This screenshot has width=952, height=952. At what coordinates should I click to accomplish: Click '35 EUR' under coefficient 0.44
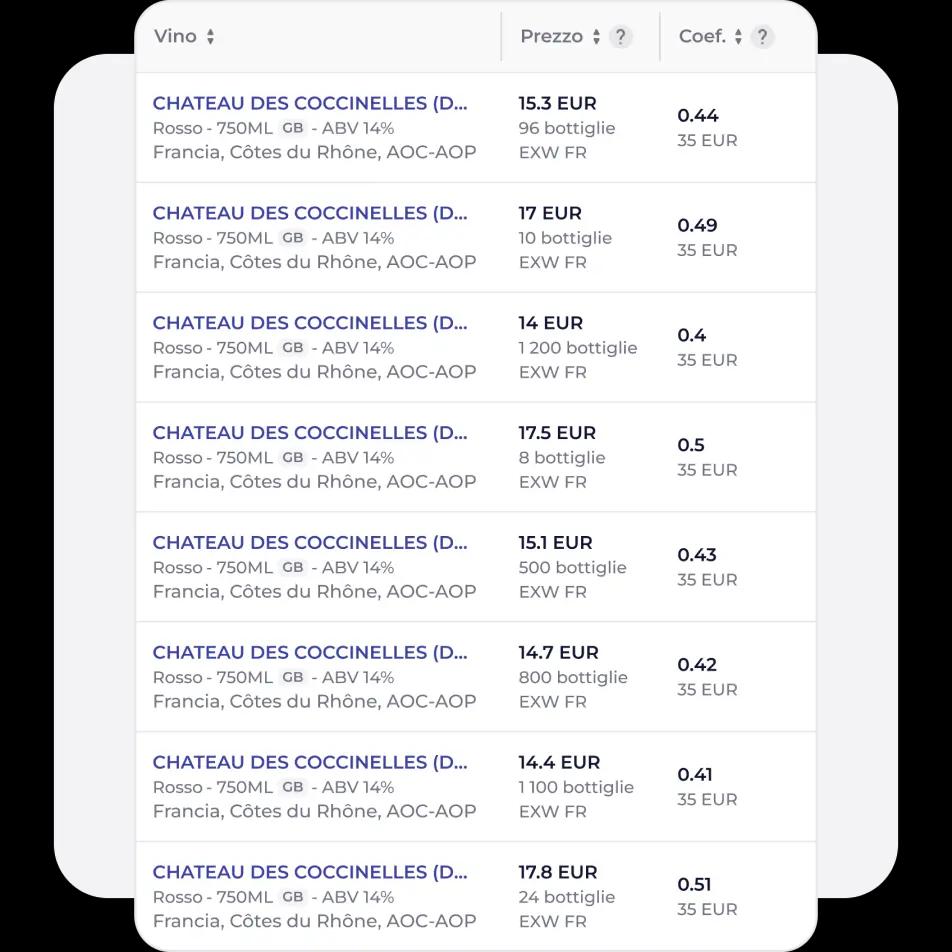[707, 141]
